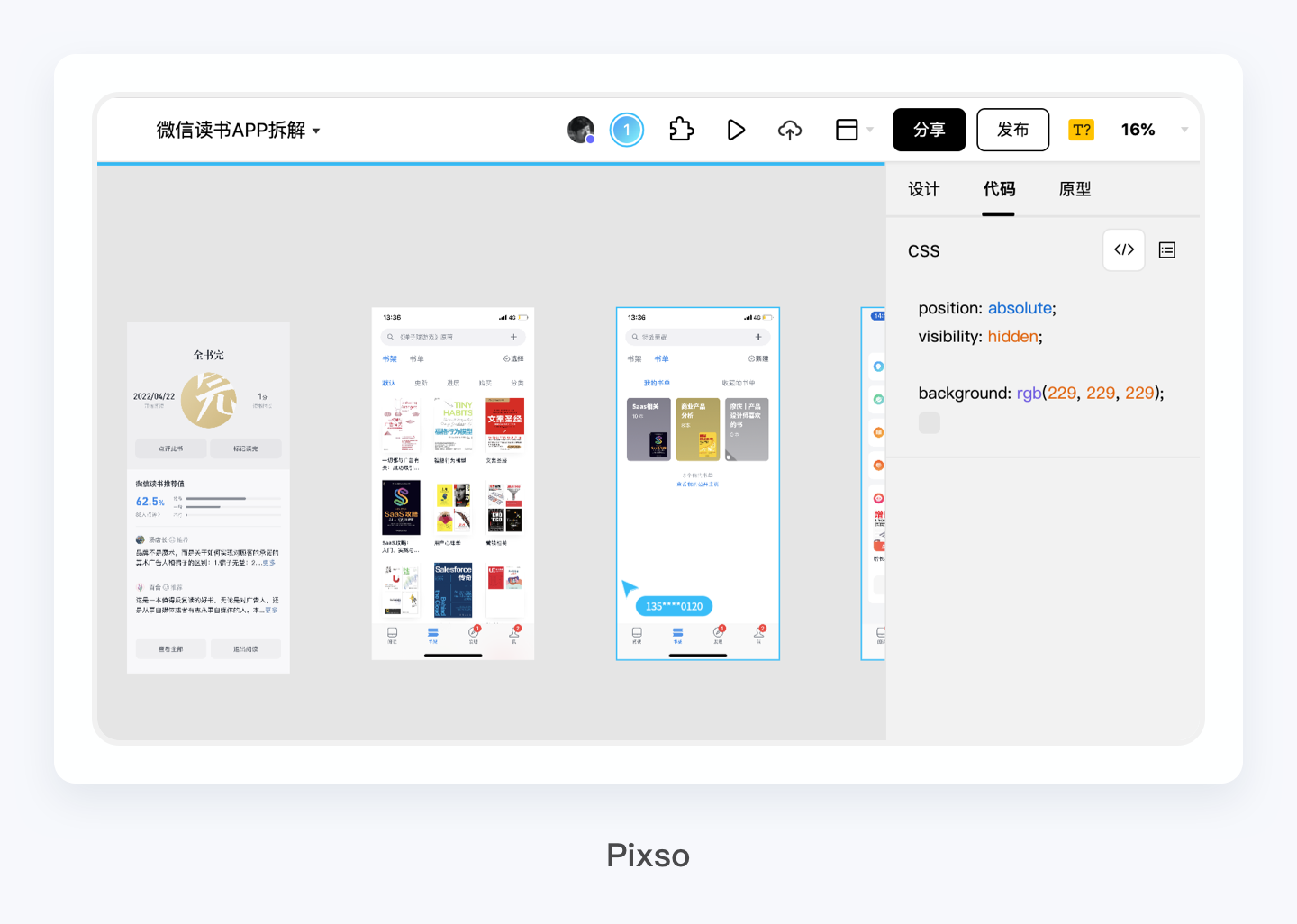Click the cloud upload icon
Image resolution: width=1297 pixels, height=924 pixels.
pyautogui.click(x=790, y=131)
